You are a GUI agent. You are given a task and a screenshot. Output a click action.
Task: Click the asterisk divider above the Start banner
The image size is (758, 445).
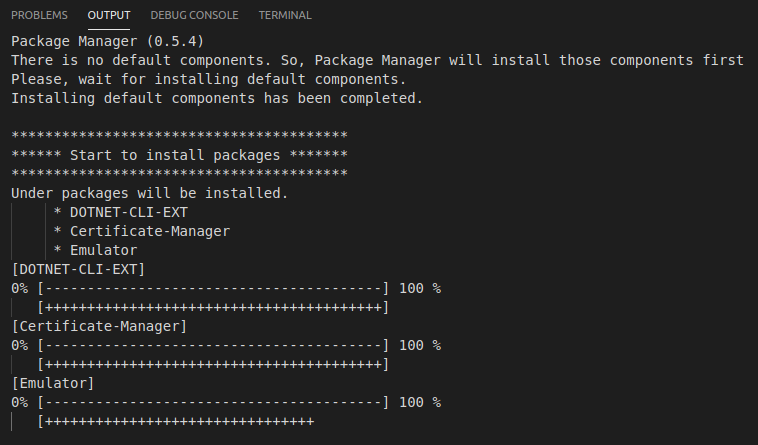click(x=179, y=136)
